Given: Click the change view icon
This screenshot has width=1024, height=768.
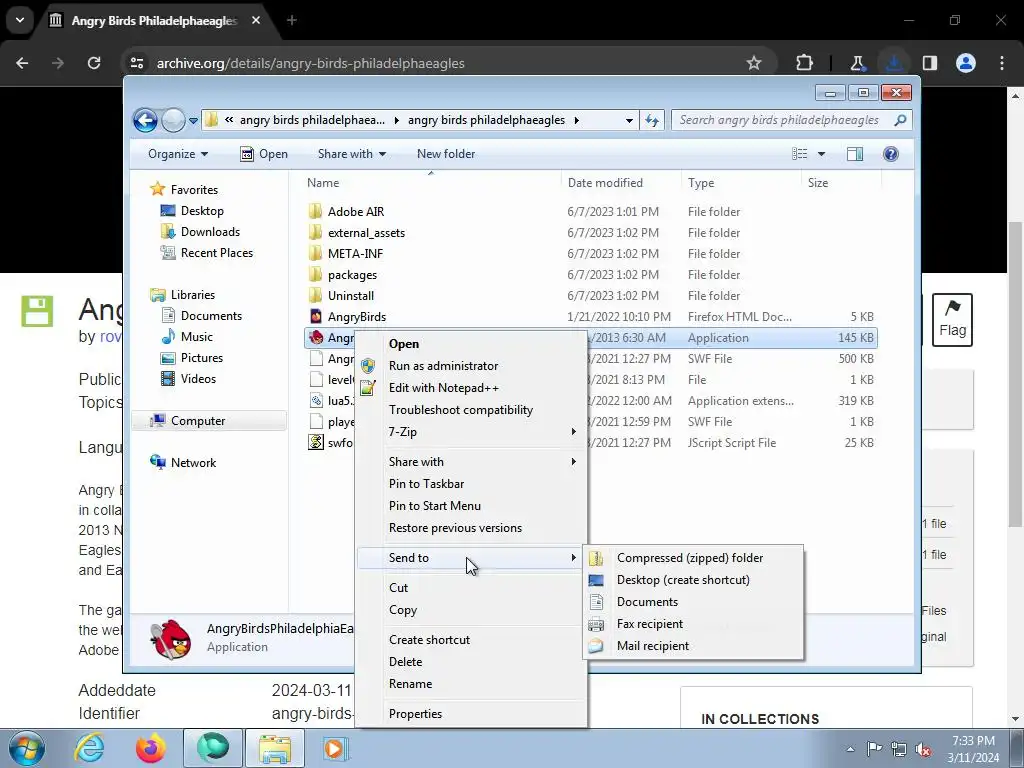Looking at the screenshot, I should (x=800, y=154).
